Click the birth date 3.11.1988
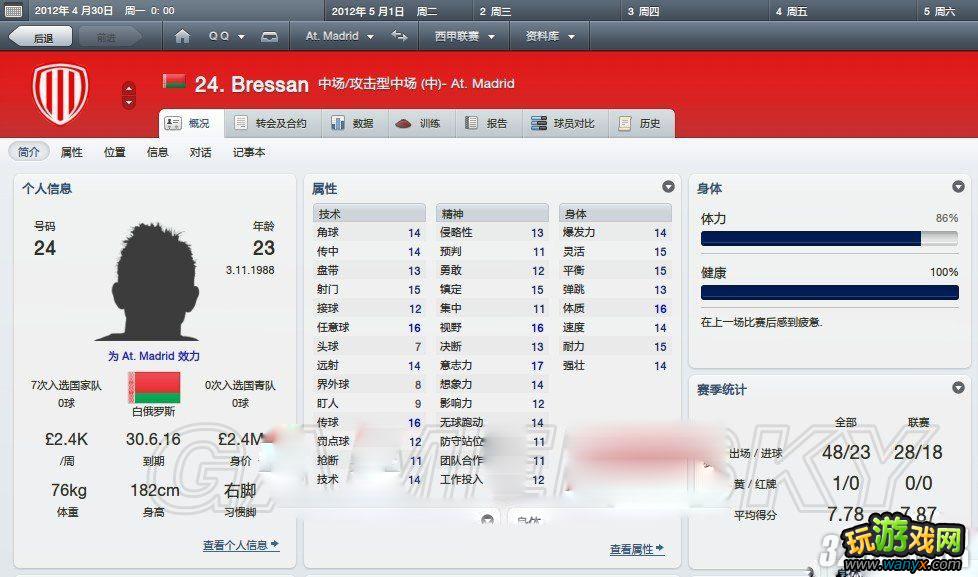 click(x=249, y=270)
